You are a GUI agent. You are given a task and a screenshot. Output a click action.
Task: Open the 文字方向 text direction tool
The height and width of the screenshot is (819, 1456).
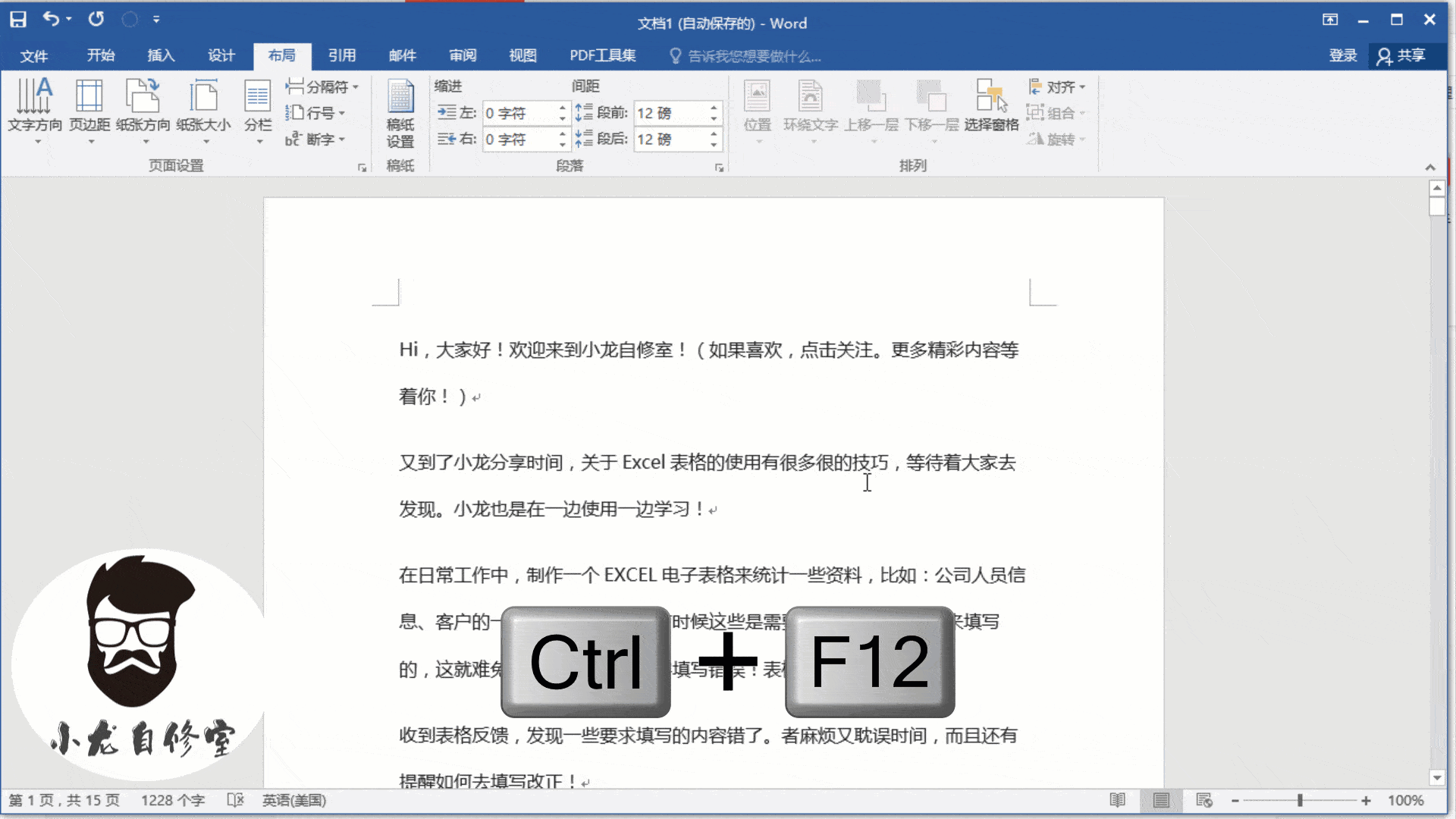click(x=35, y=111)
